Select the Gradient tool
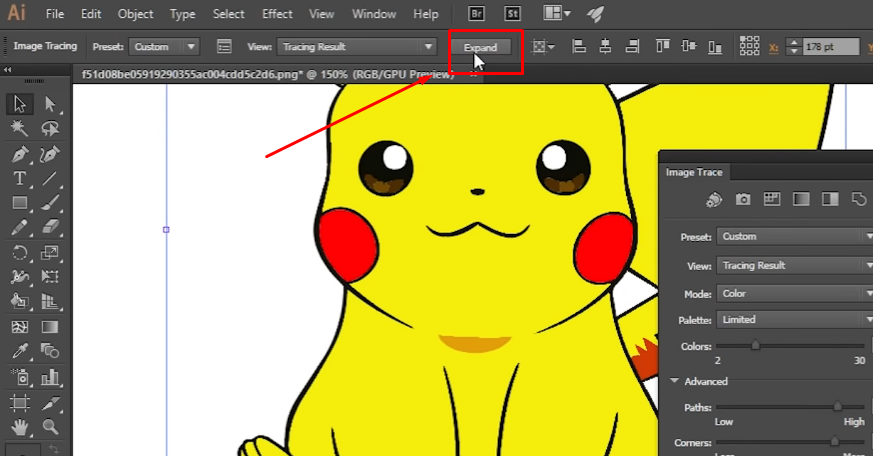The height and width of the screenshot is (456, 873). (50, 327)
